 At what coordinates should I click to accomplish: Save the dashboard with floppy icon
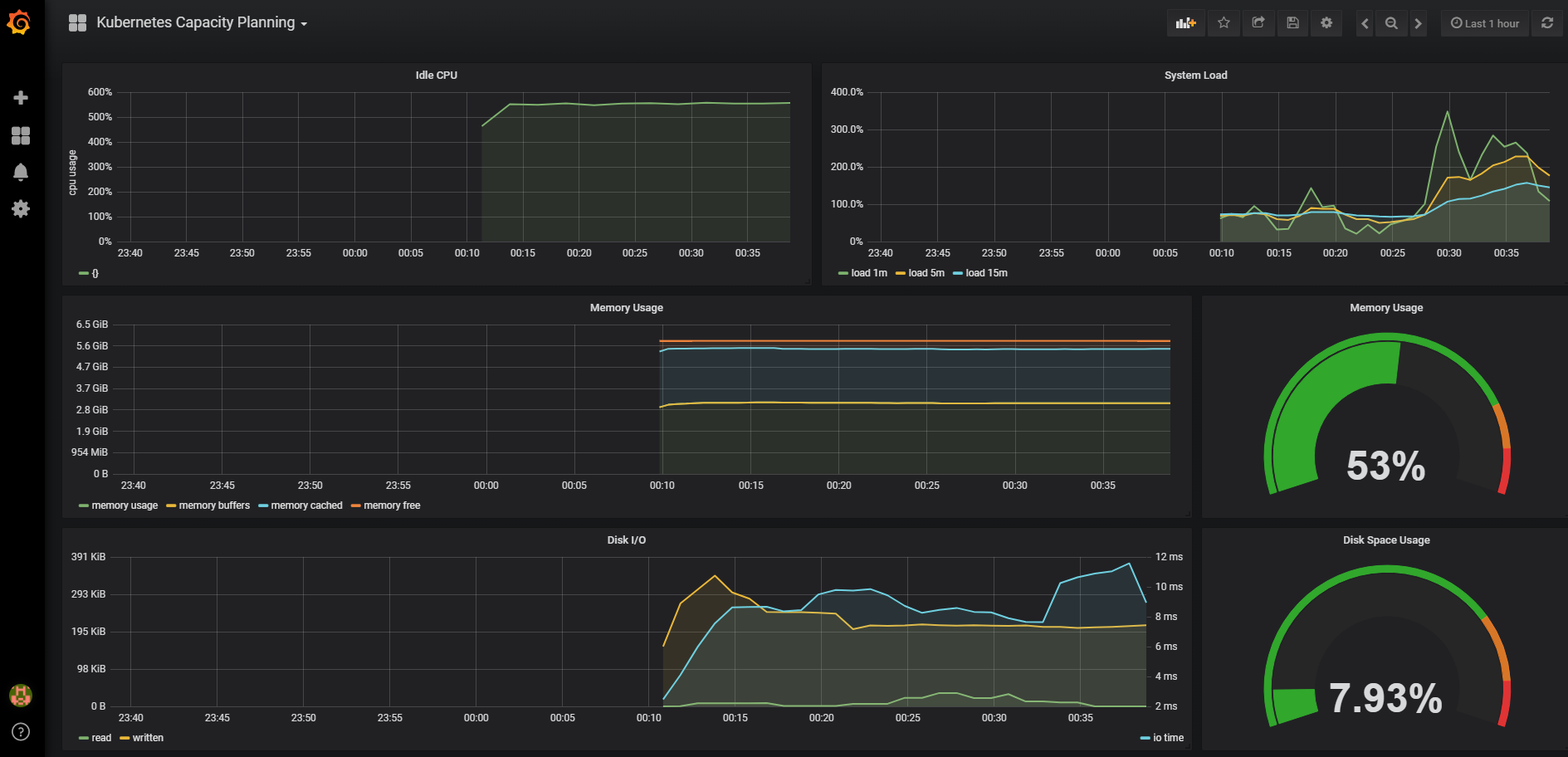coord(1292,23)
